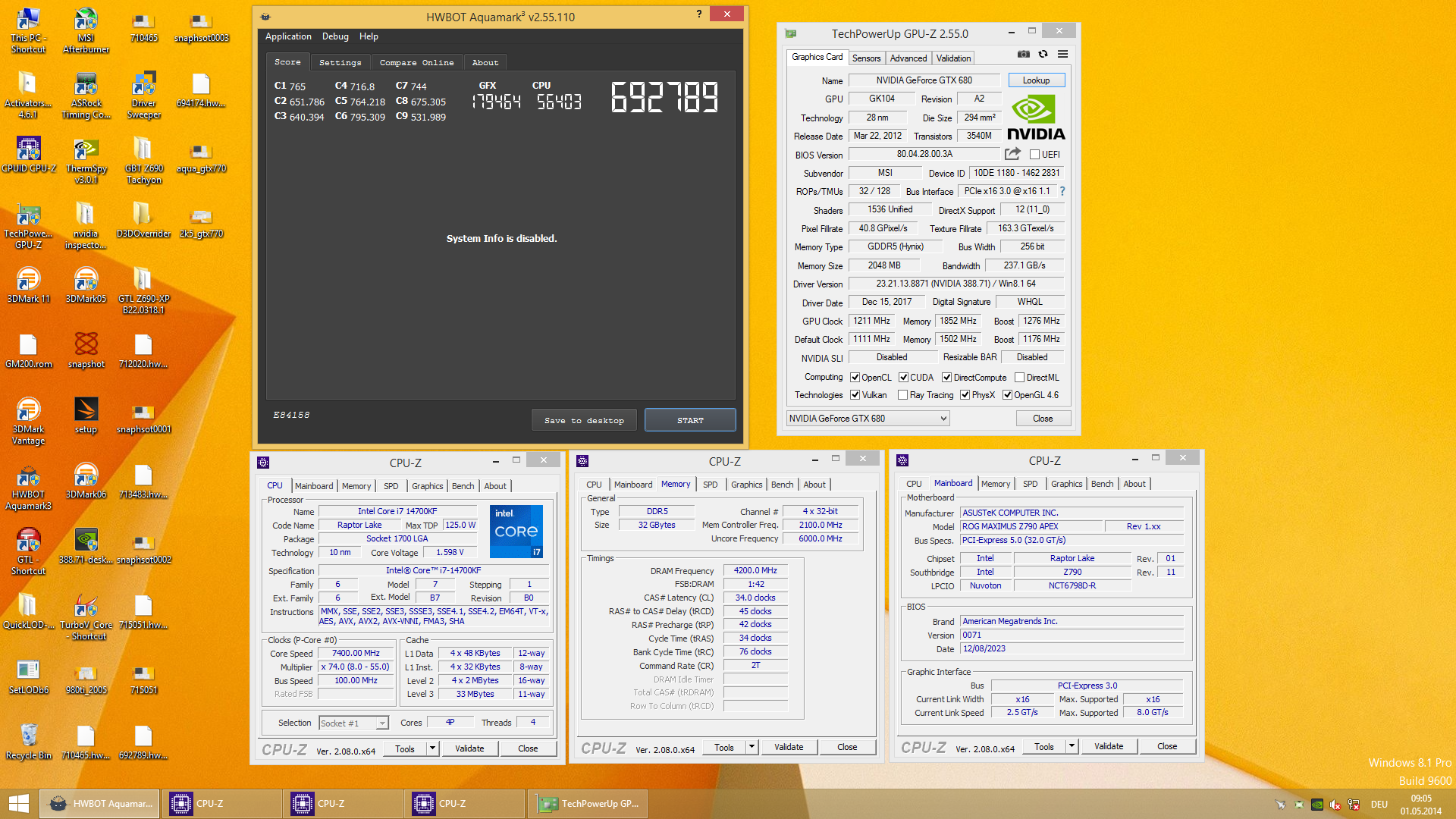1456x819 pixels.
Task: Open the Driver Sweeper desktop shortcut
Action: click(x=143, y=96)
